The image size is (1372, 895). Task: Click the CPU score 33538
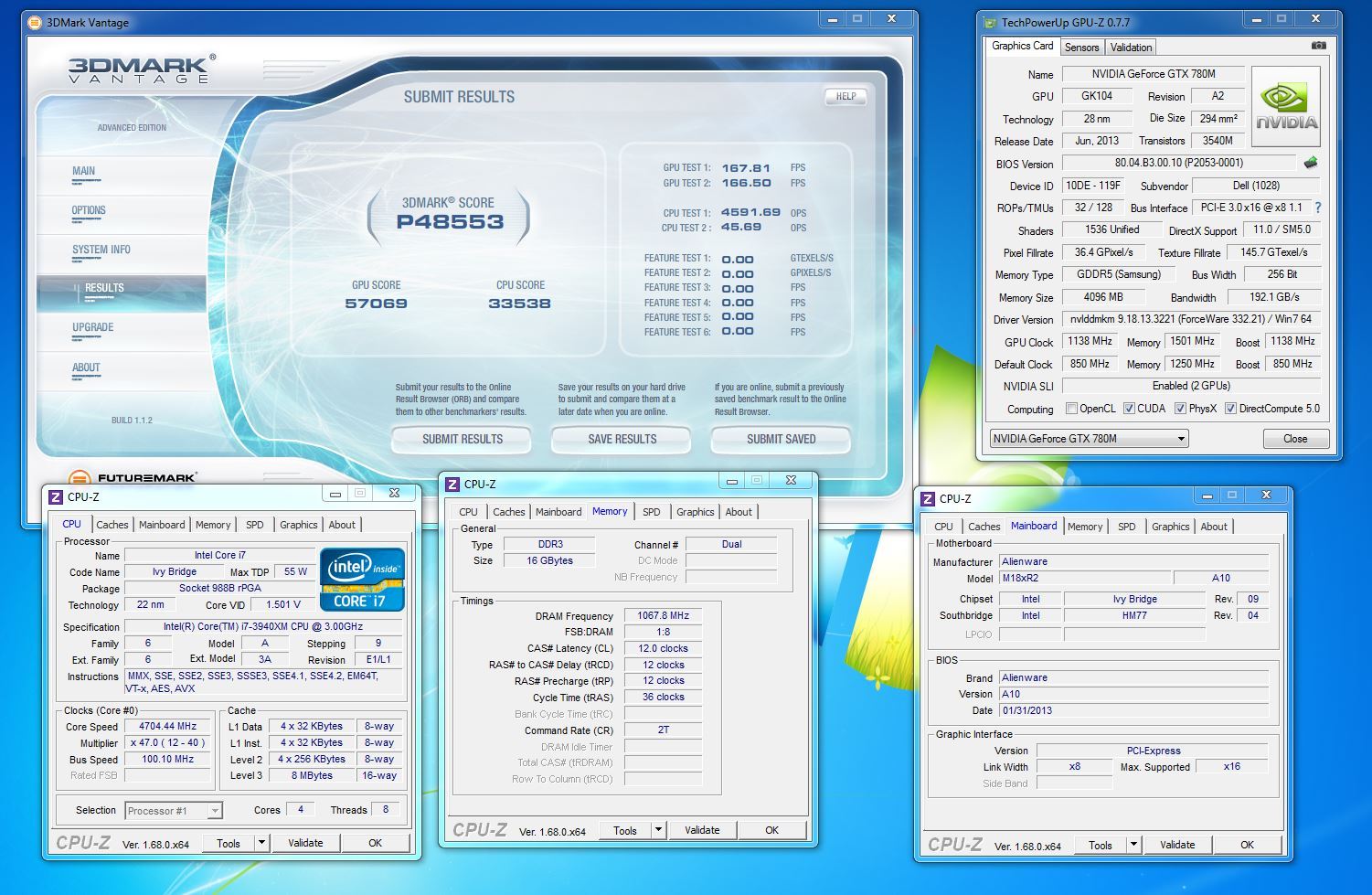pyautogui.click(x=519, y=304)
